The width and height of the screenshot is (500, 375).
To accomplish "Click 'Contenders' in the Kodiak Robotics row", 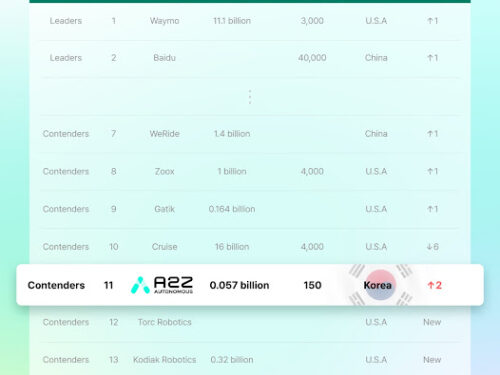I will (66, 360).
